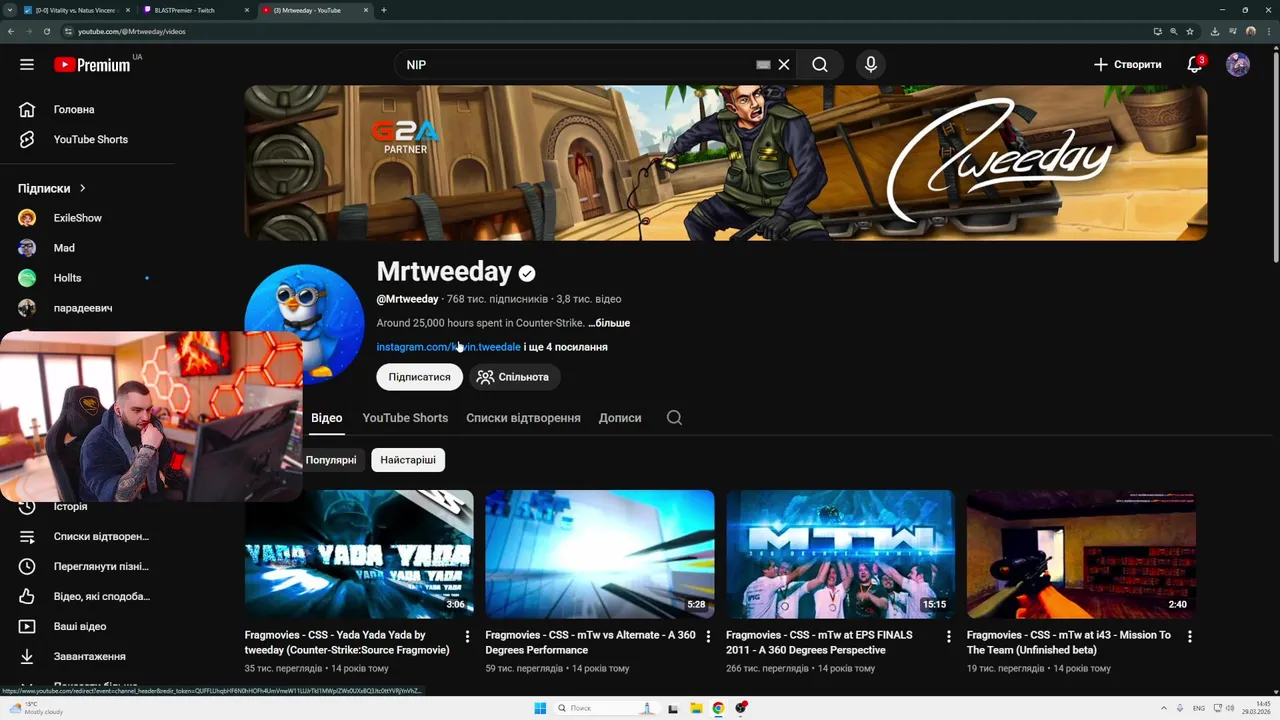Open notifications bell icon
This screenshot has height=720, width=1280.
(1194, 64)
